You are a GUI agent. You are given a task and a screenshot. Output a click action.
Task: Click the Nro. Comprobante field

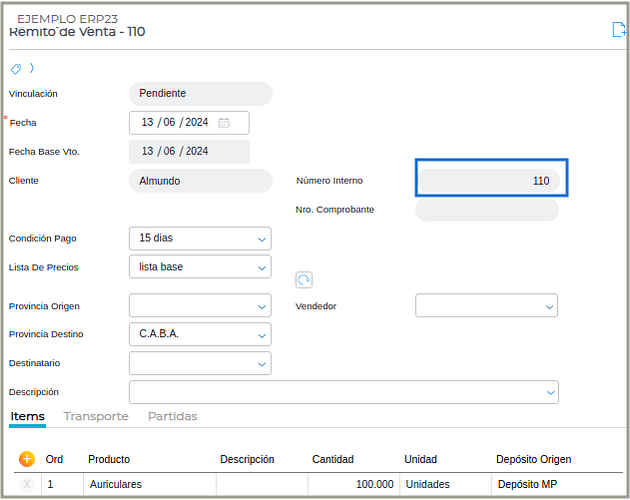(486, 210)
